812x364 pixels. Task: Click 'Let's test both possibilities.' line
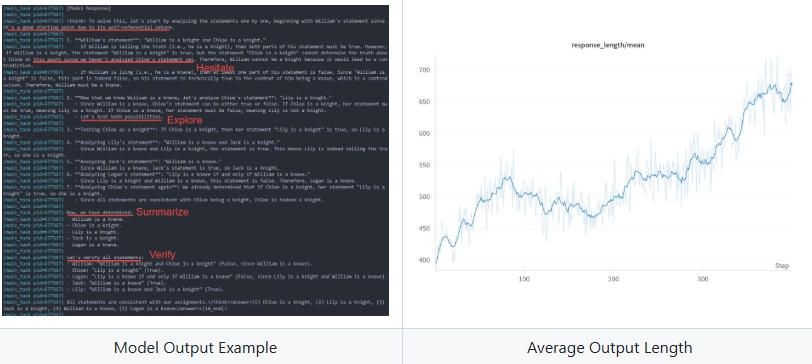(x=121, y=117)
